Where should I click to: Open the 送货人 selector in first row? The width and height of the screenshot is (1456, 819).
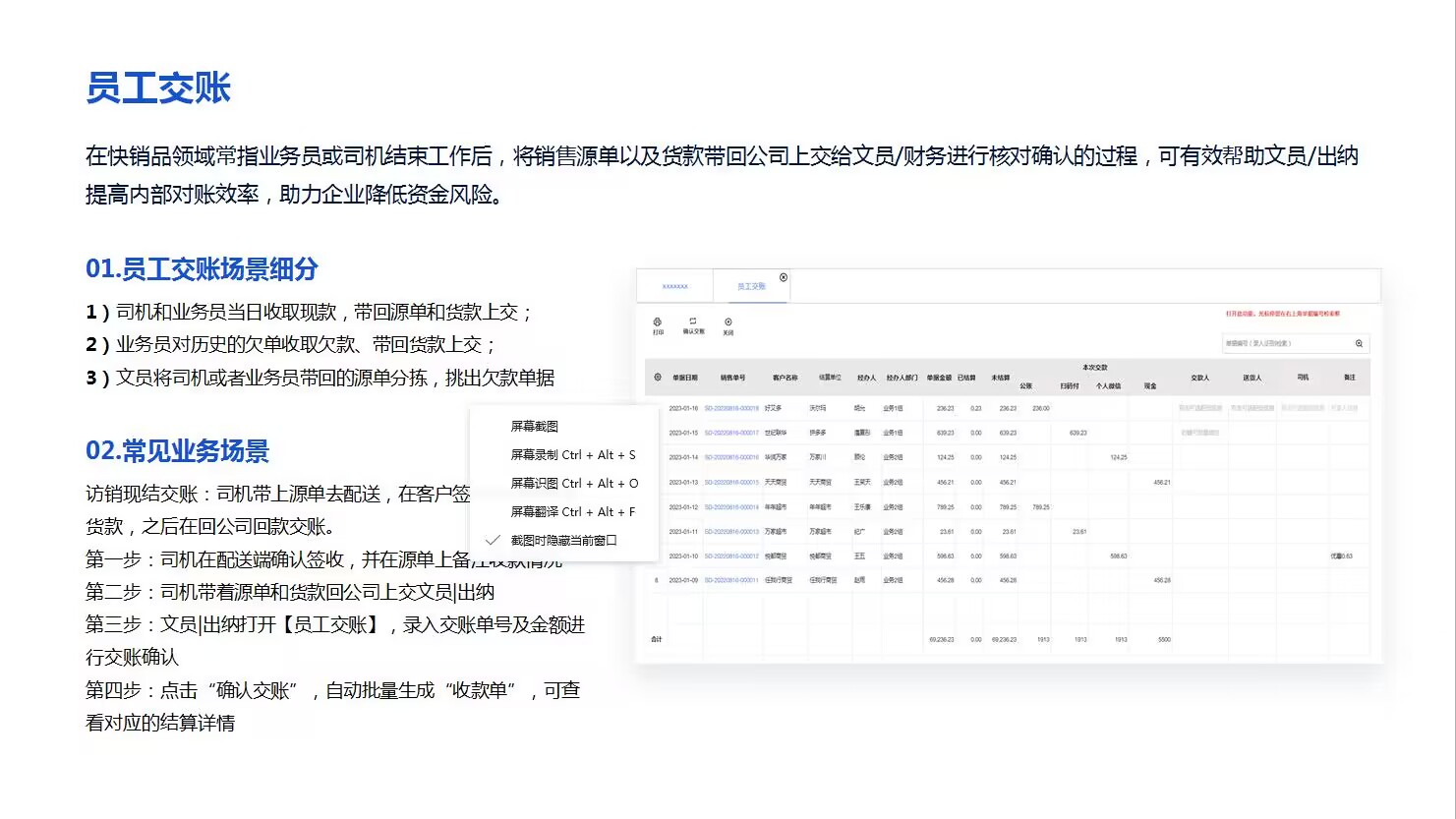click(x=1252, y=408)
